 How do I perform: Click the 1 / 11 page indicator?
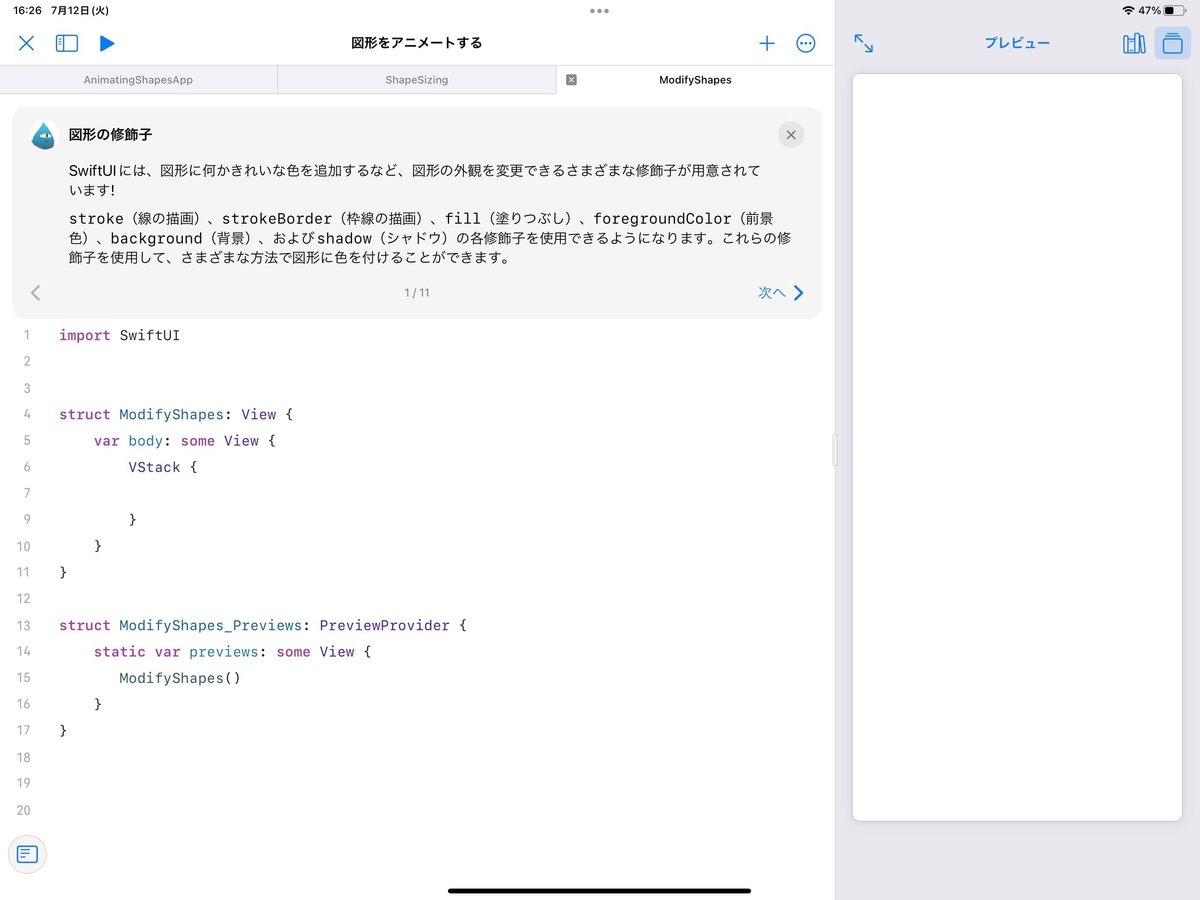pyautogui.click(x=417, y=293)
